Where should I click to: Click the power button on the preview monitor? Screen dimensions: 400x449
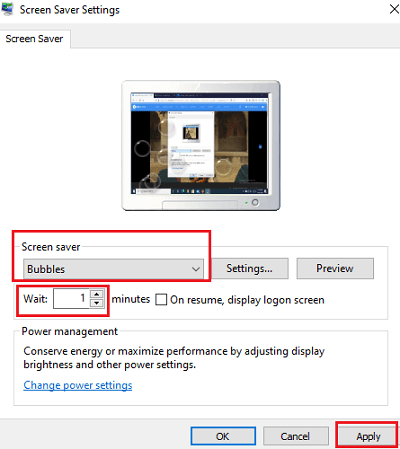(x=255, y=202)
